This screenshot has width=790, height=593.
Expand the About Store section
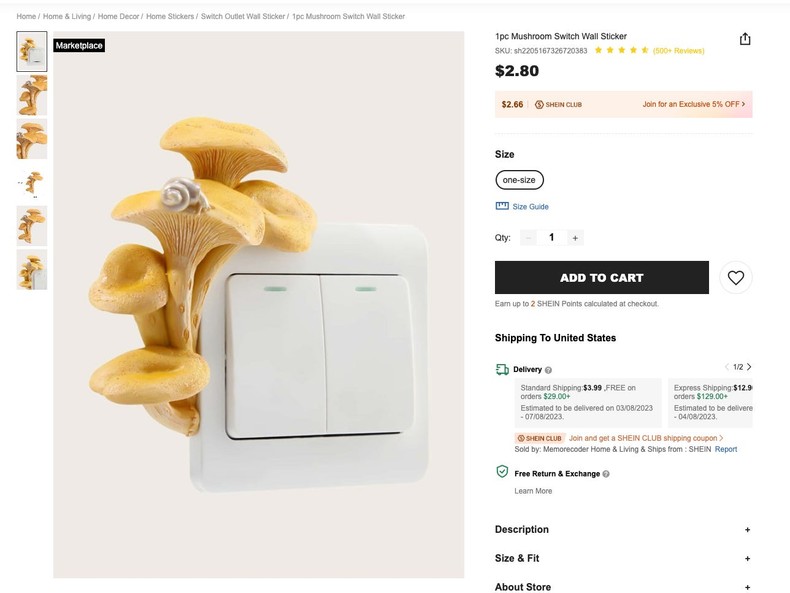coord(747,588)
